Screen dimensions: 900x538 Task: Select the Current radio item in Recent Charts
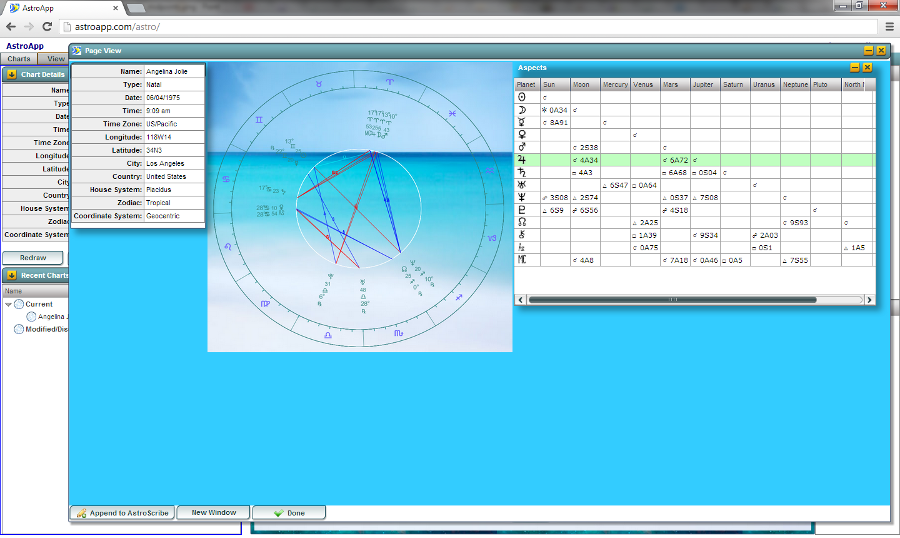pos(19,304)
